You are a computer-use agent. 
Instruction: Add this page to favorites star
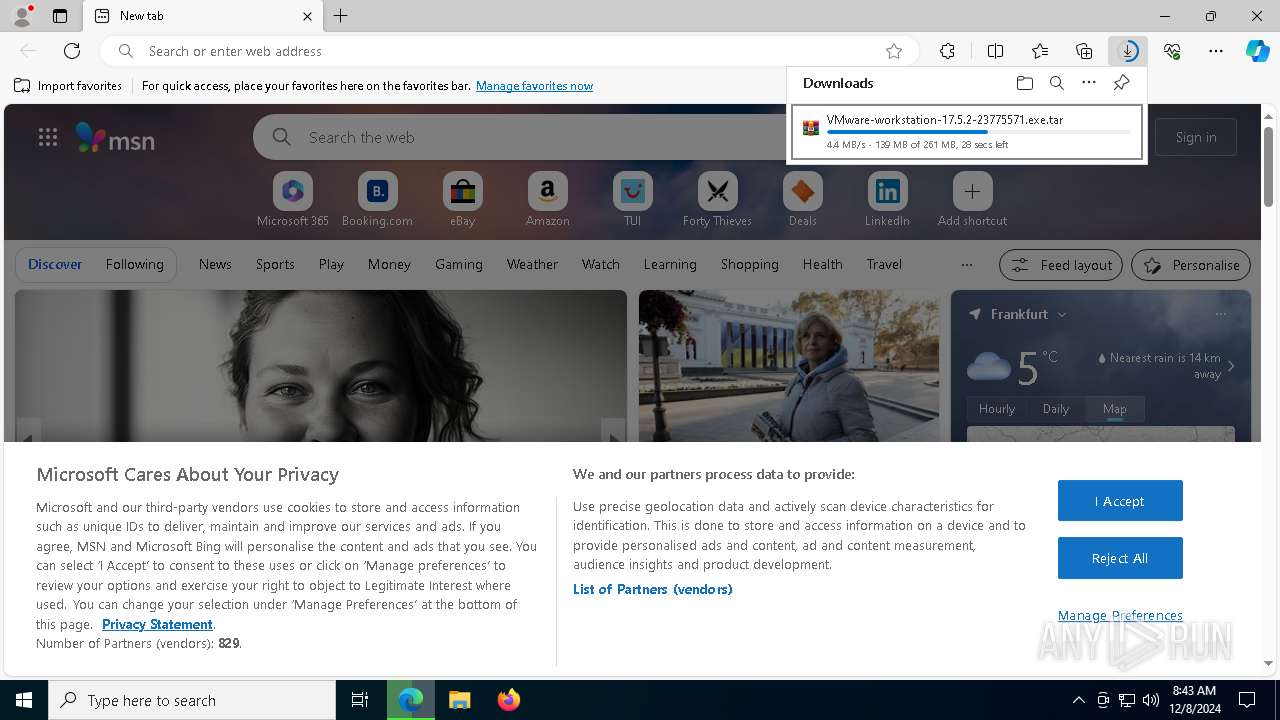click(894, 51)
